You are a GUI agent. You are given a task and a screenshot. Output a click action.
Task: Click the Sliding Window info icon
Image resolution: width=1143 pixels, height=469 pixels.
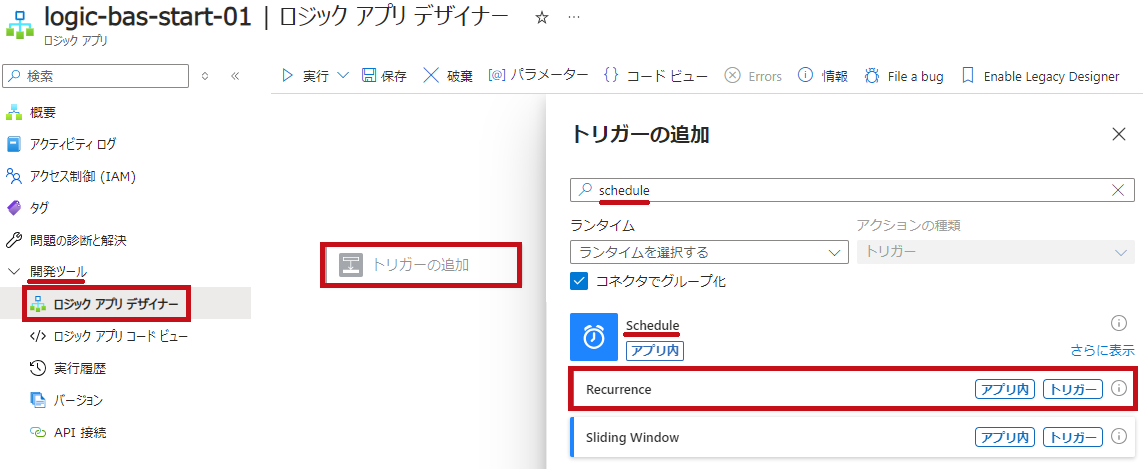1118,437
